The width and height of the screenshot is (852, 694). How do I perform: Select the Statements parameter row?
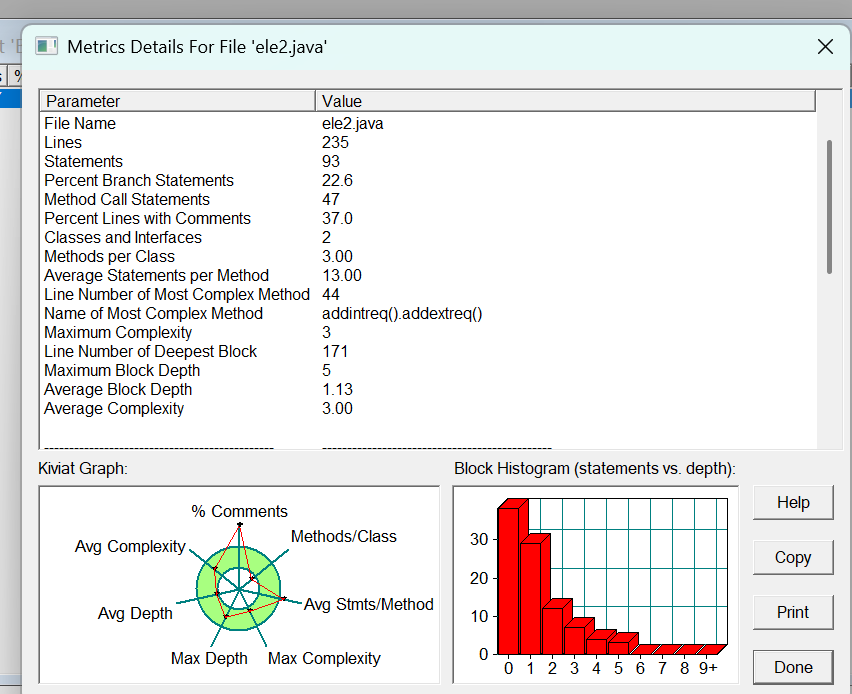428,161
